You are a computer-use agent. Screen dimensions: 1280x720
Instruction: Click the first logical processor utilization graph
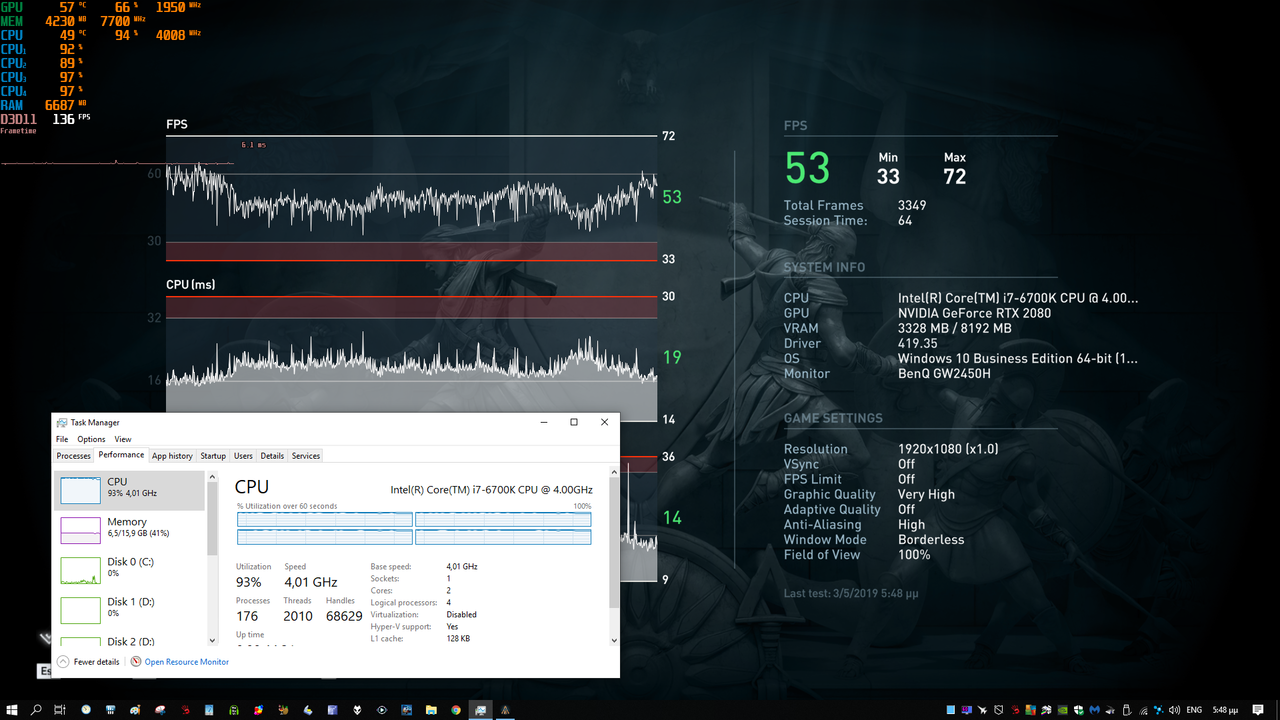click(325, 520)
